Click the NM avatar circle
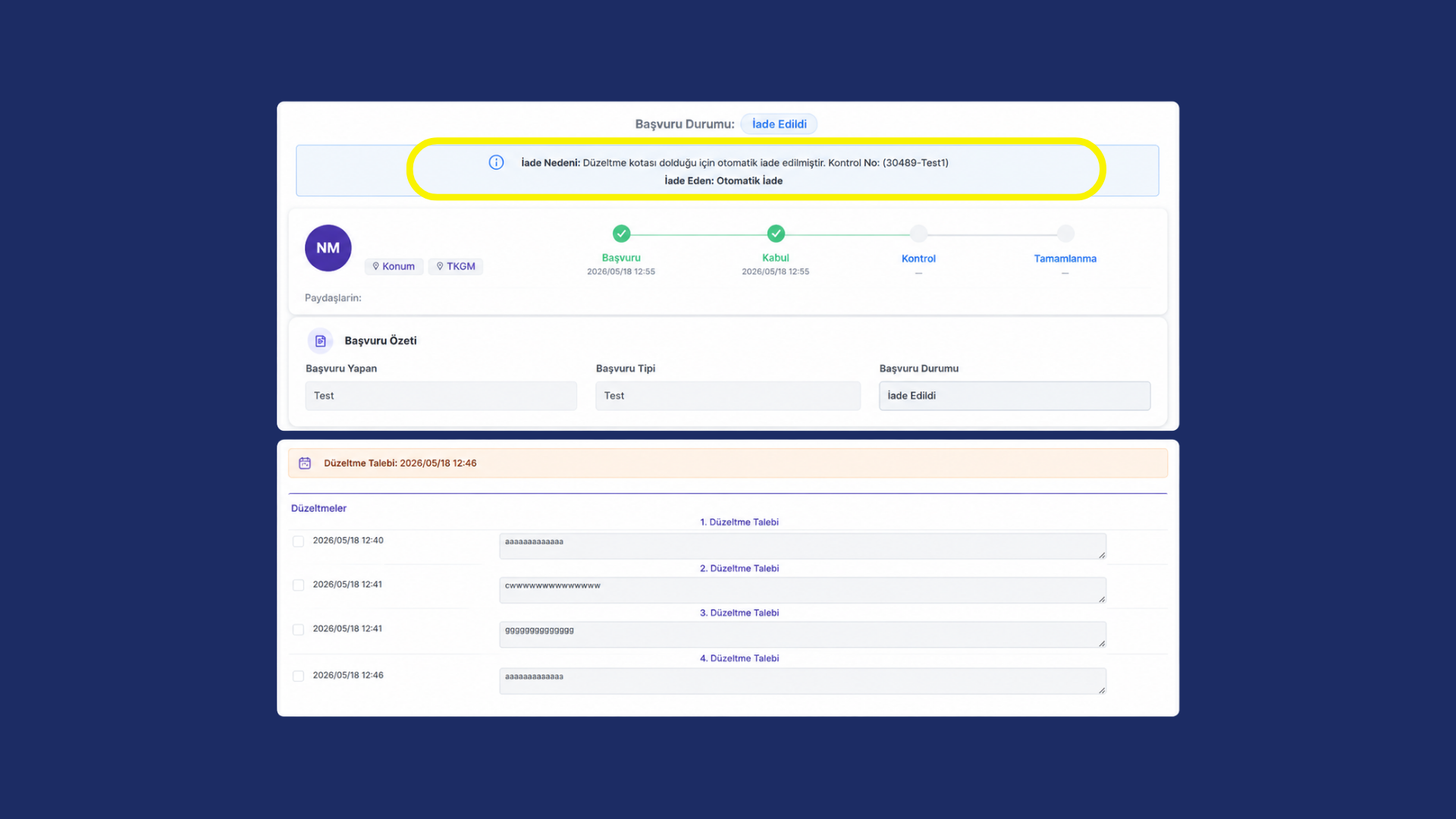Image resolution: width=1456 pixels, height=819 pixels. (328, 248)
